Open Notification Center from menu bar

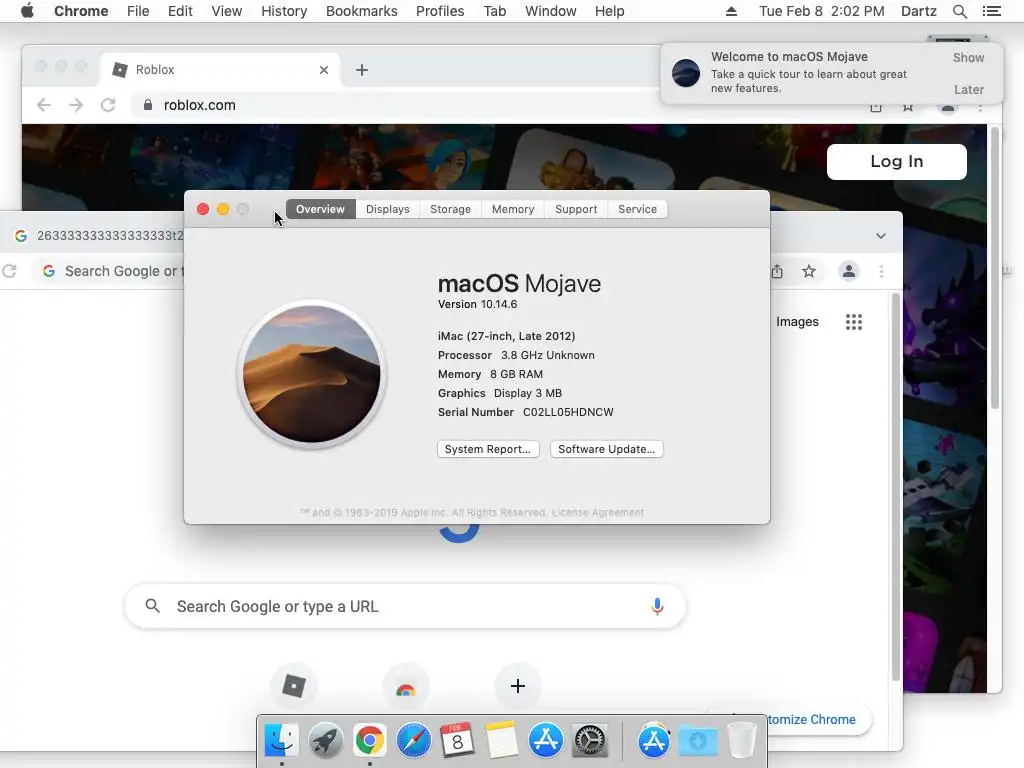point(991,11)
